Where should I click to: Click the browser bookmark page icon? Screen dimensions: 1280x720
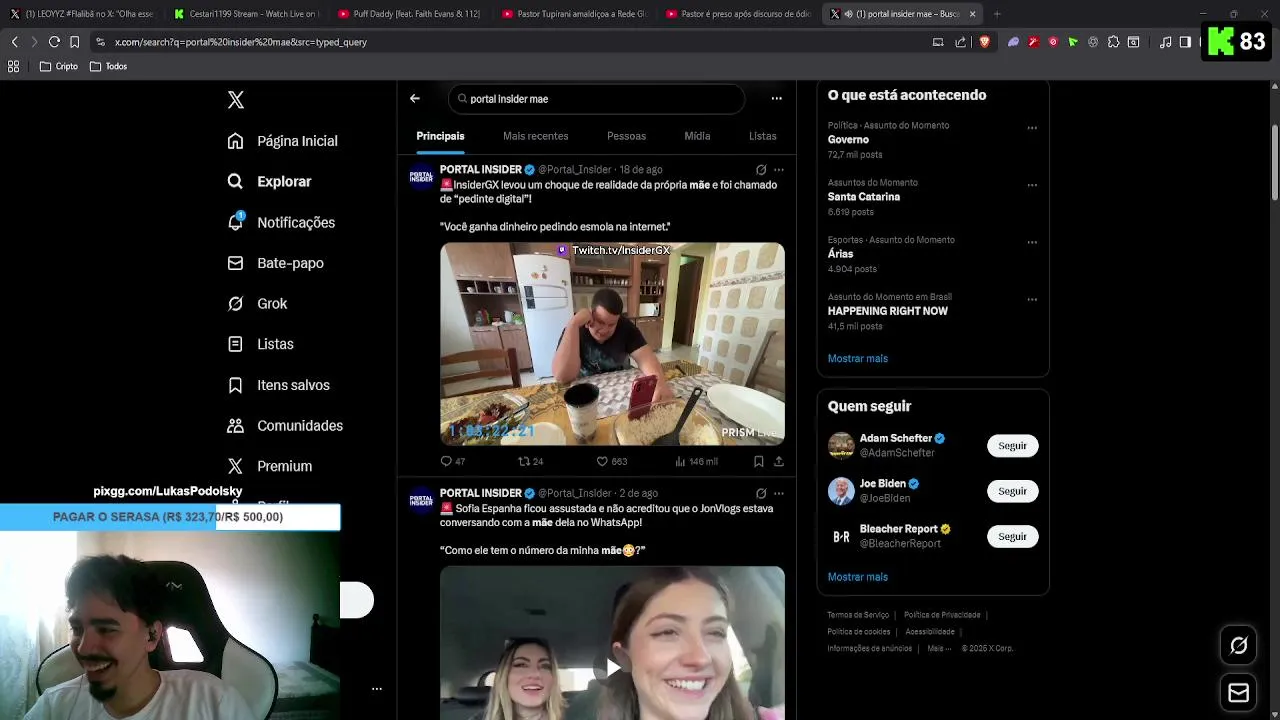(74, 42)
